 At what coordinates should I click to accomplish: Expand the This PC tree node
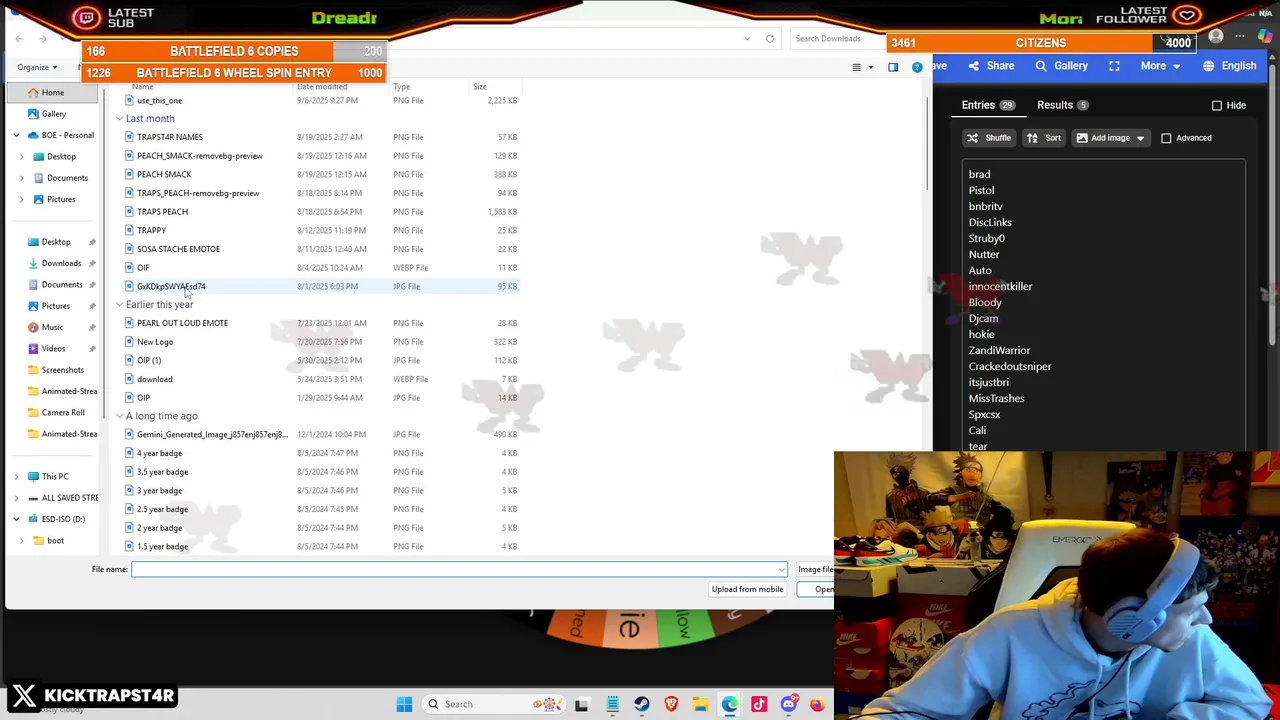(16, 476)
